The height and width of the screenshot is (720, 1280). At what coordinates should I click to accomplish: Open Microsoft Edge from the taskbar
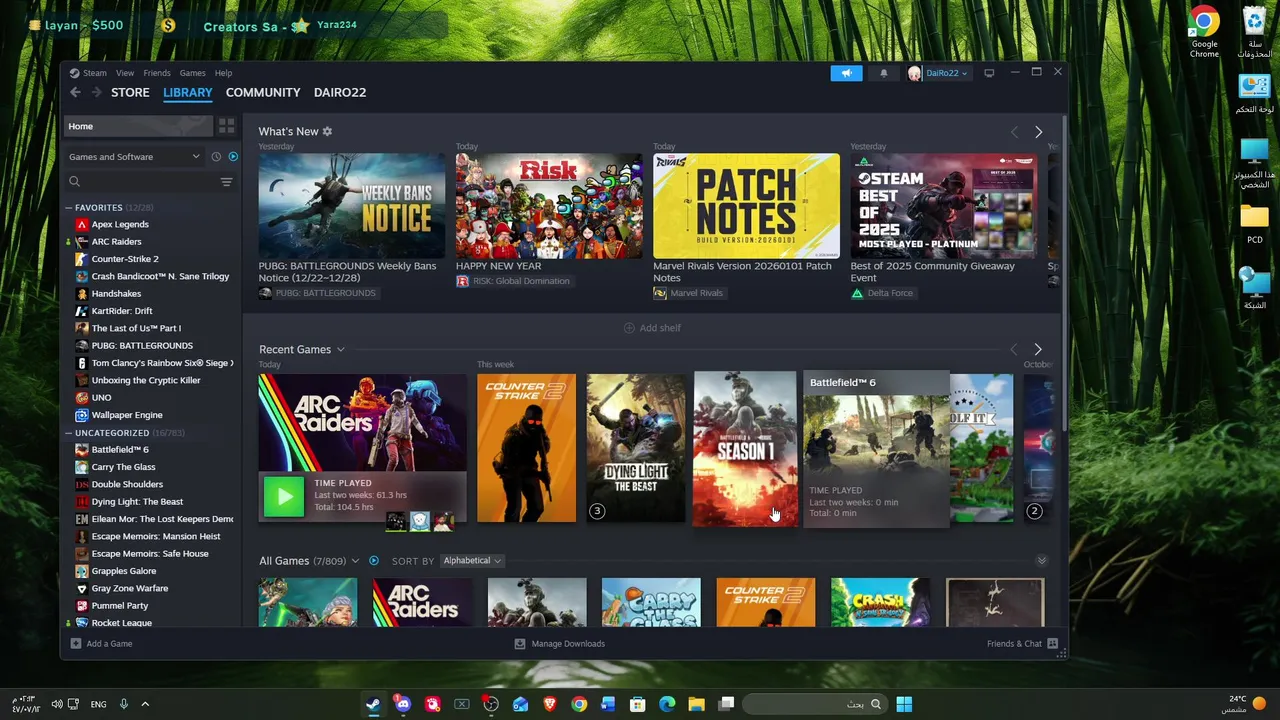point(667,704)
